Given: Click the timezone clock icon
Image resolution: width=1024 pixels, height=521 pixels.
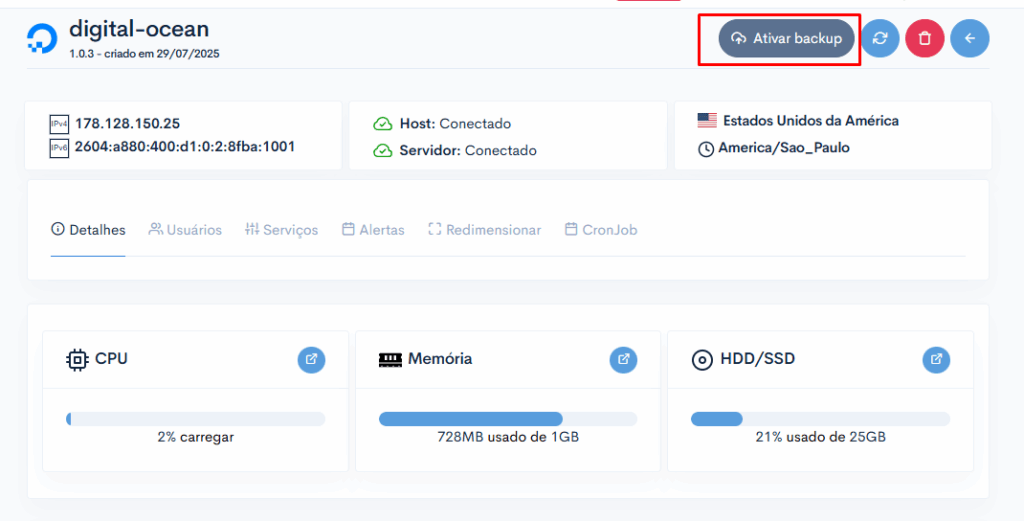Looking at the screenshot, I should [706, 149].
